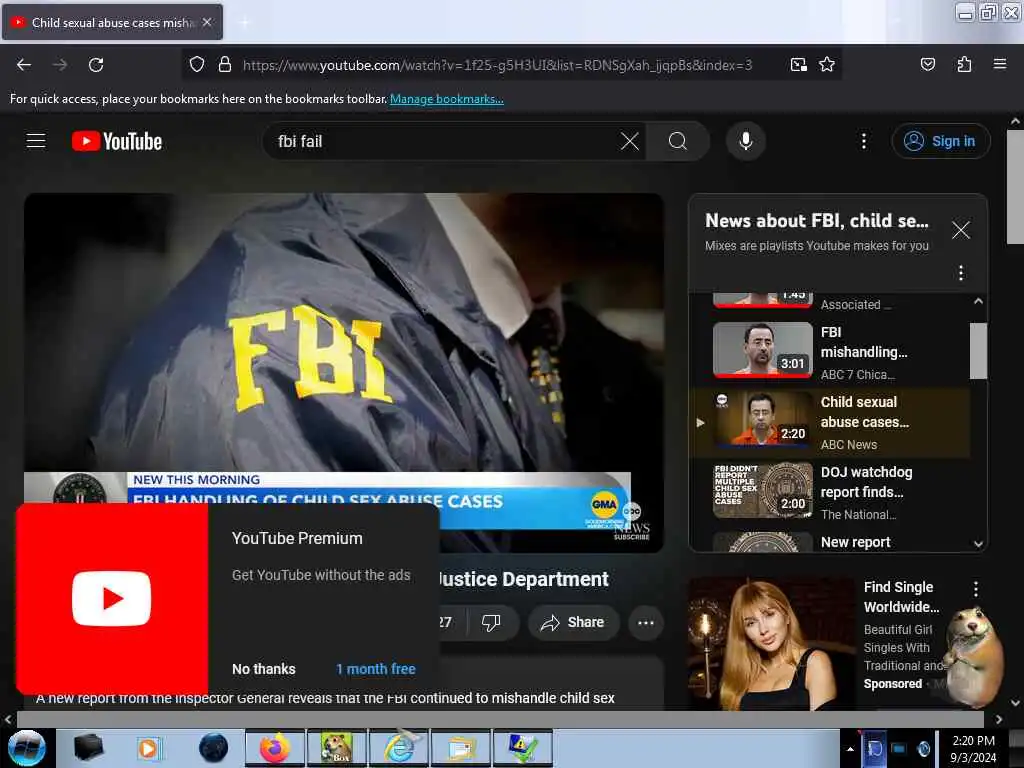Share the video
Image resolution: width=1024 pixels, height=768 pixels.
[x=573, y=622]
